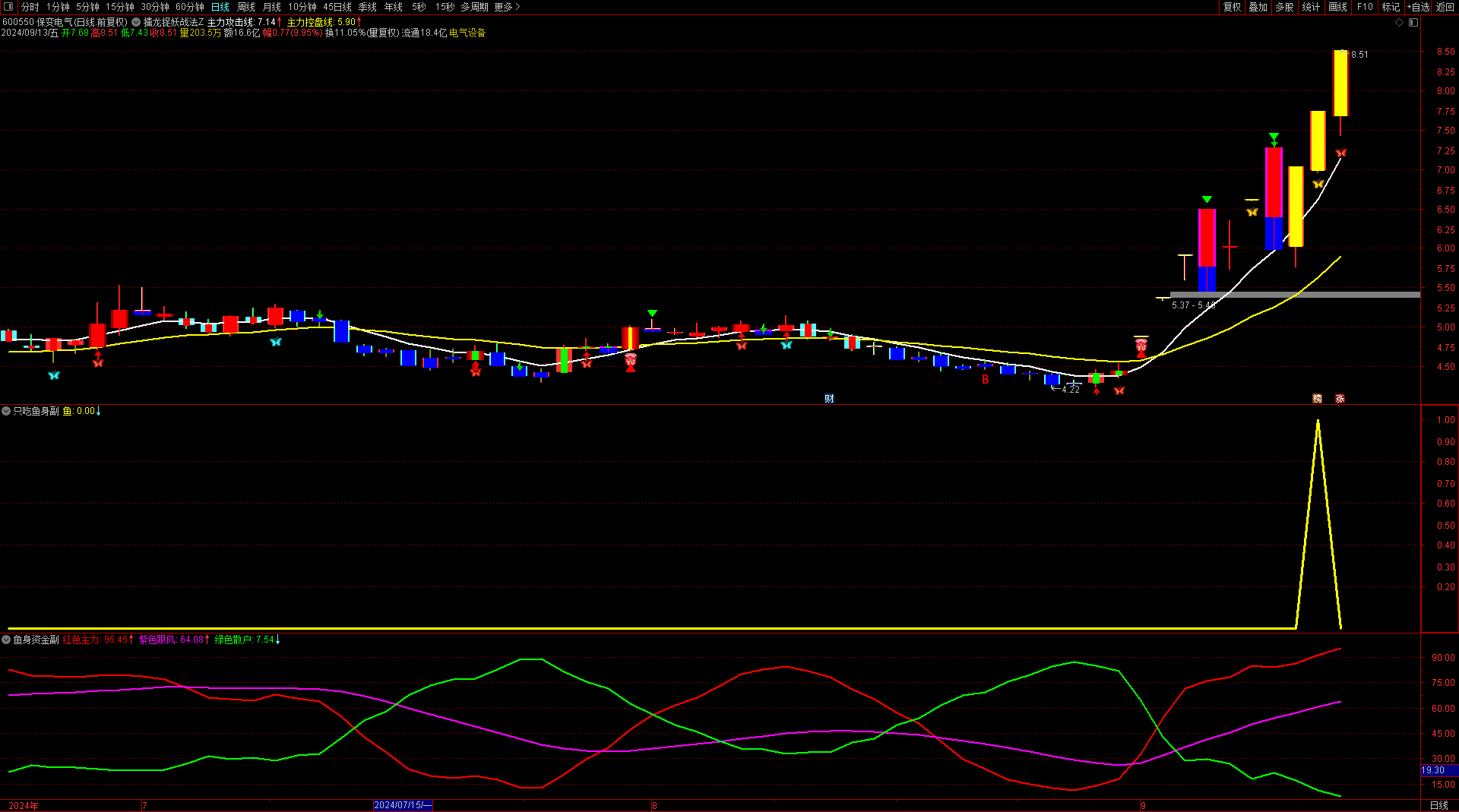
Task: Click the 财 marker on the timeline
Action: 829,399
